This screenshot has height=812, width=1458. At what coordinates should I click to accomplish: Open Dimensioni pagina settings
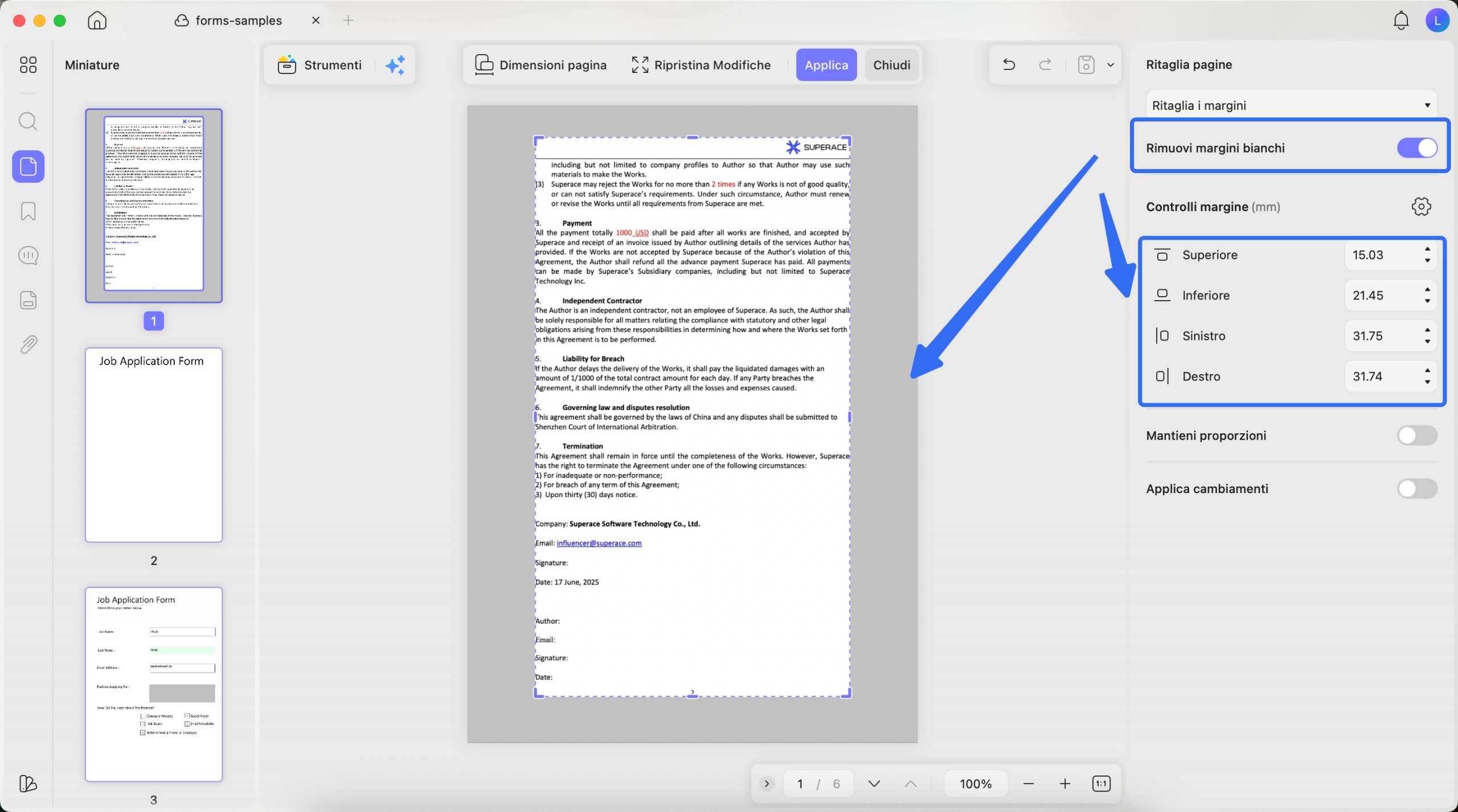tap(540, 65)
